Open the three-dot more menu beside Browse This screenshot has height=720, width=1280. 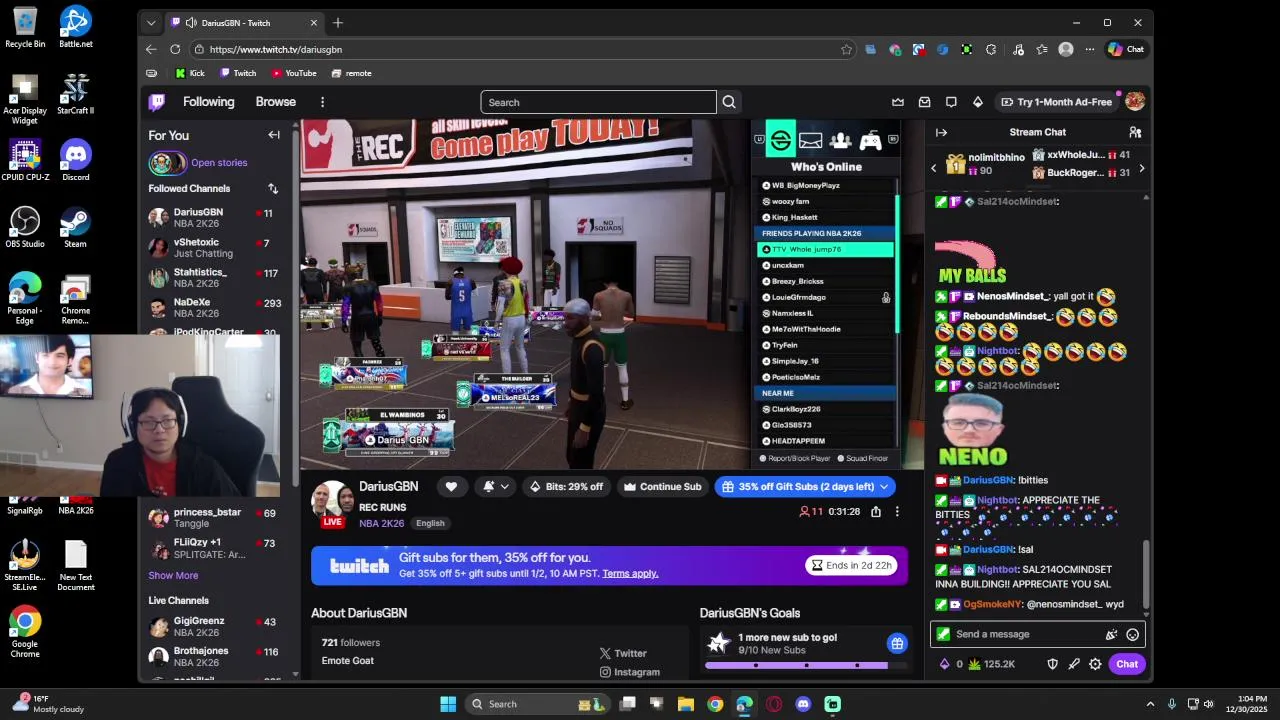[x=322, y=102]
